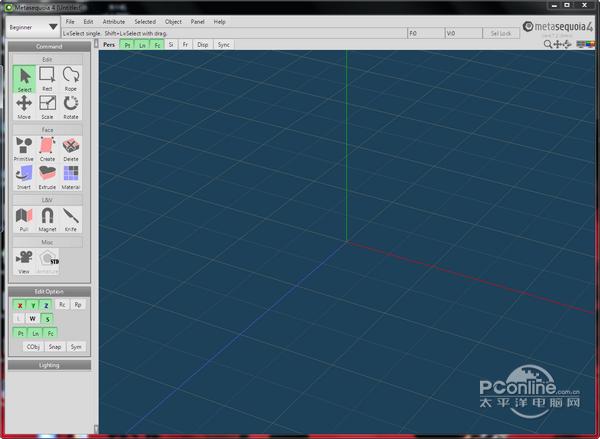Select the Extrude tool
This screenshot has height=439, width=600.
(x=47, y=178)
